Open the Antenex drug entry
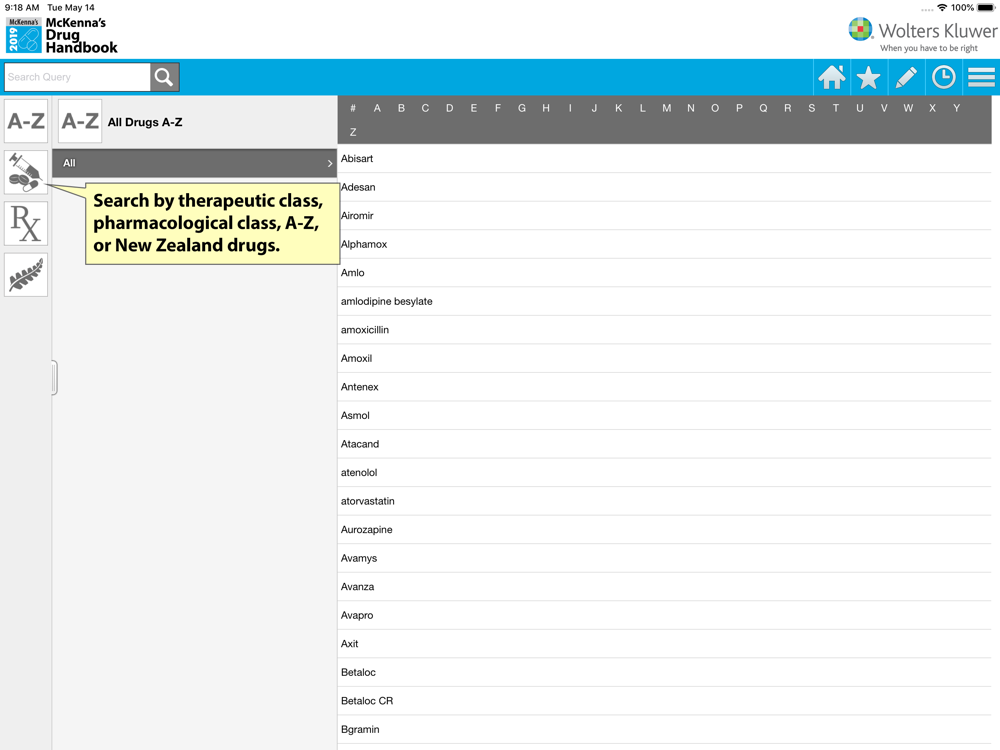Screen dimensions: 1000x750 point(665,387)
